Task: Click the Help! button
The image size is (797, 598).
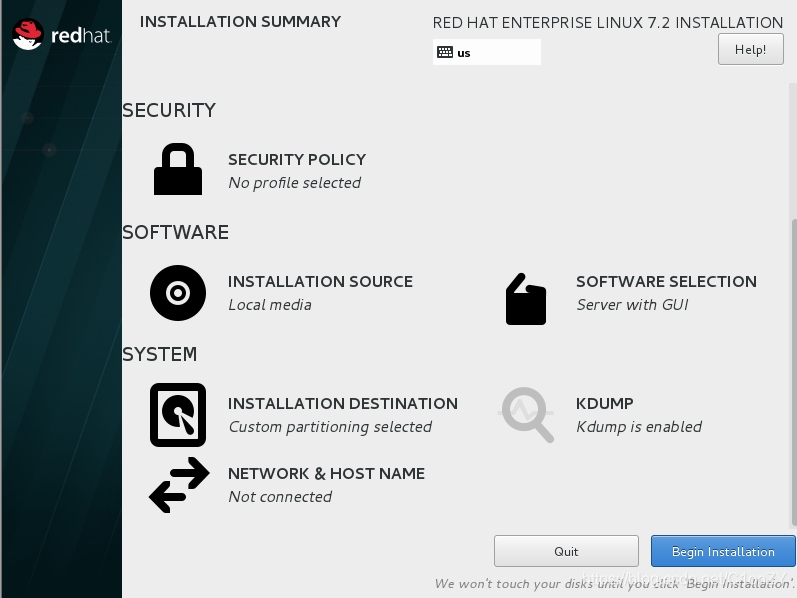Action: coord(751,49)
